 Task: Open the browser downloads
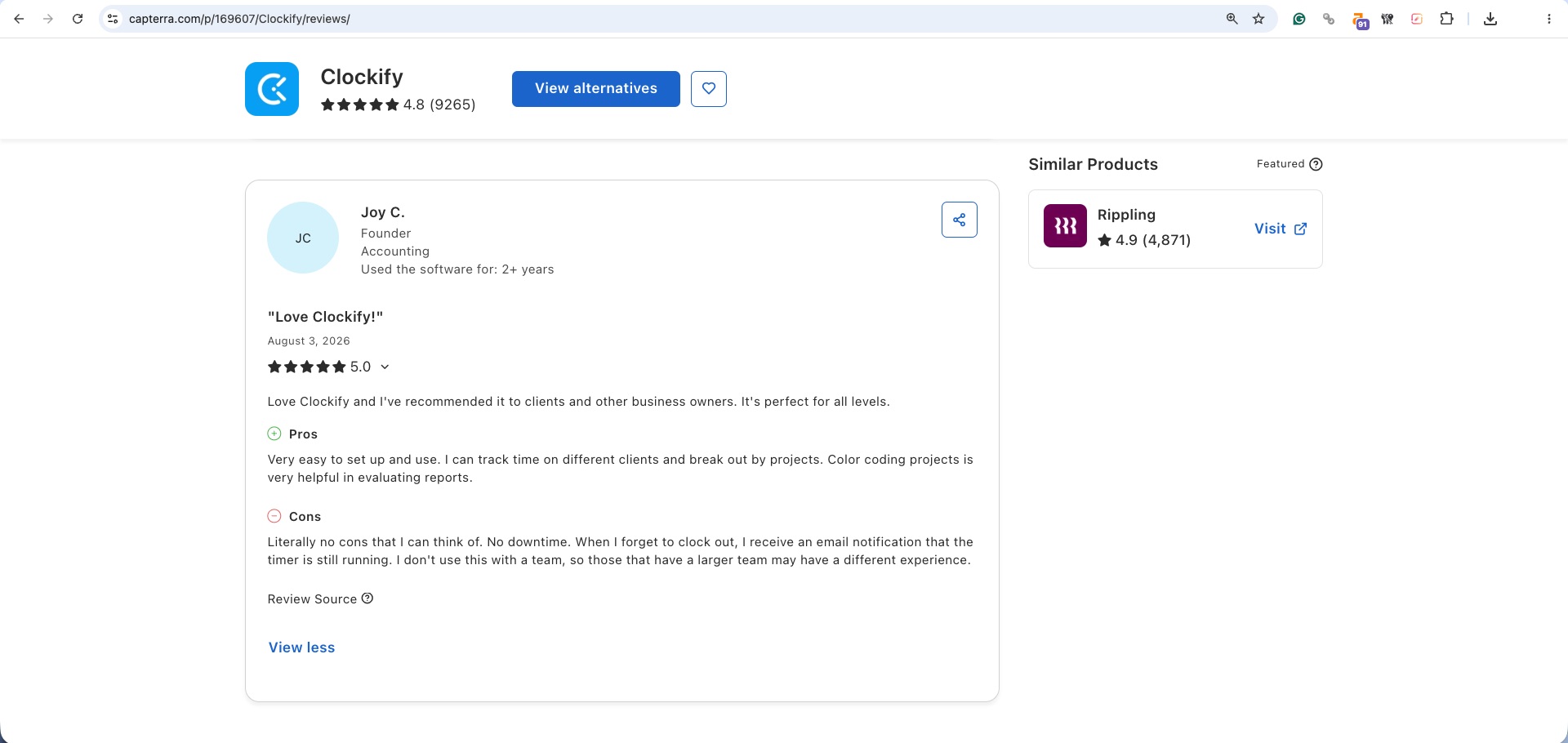(1490, 19)
